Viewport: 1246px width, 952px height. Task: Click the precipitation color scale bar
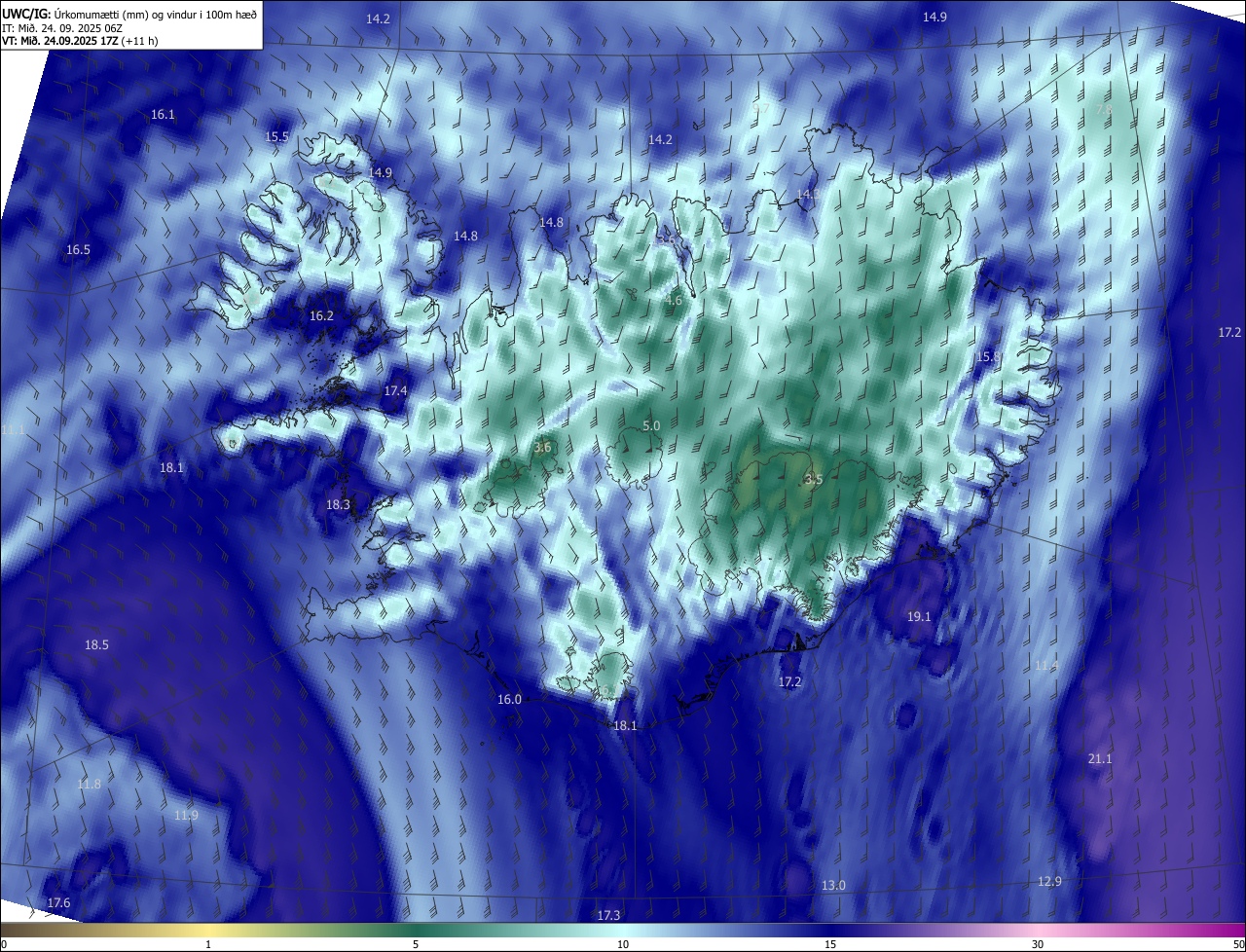point(623,931)
